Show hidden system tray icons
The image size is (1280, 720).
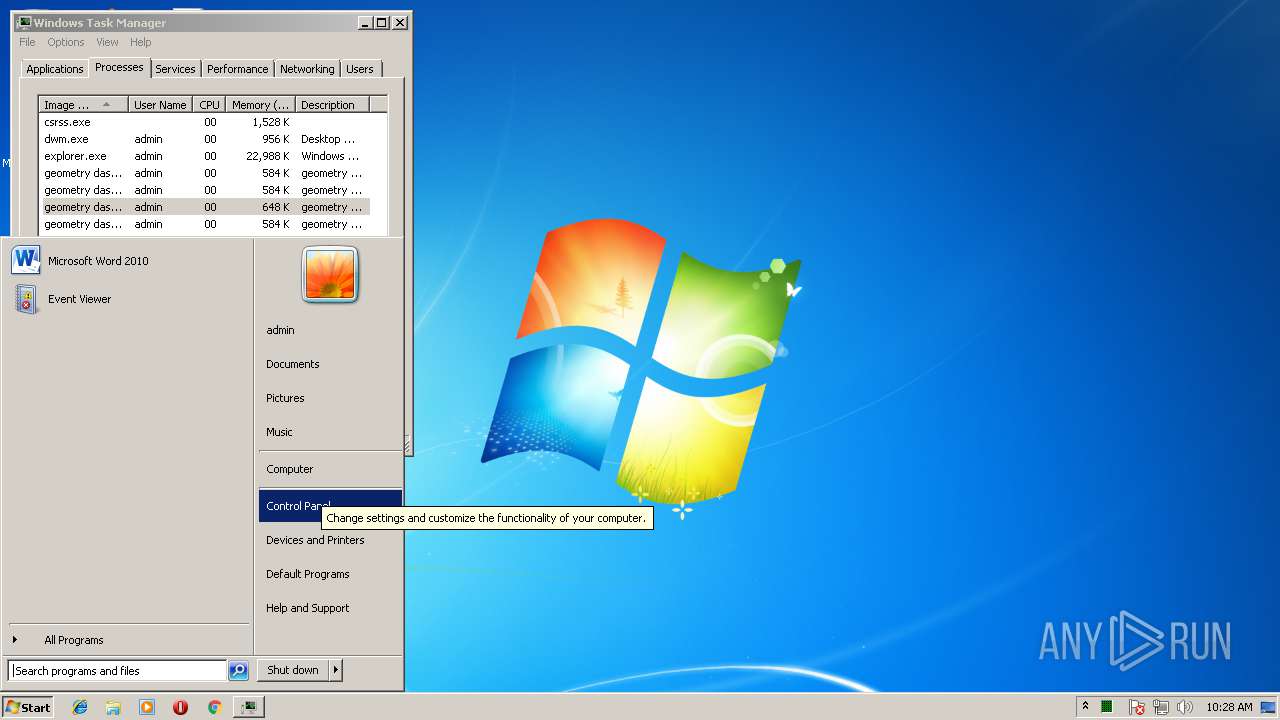1085,707
